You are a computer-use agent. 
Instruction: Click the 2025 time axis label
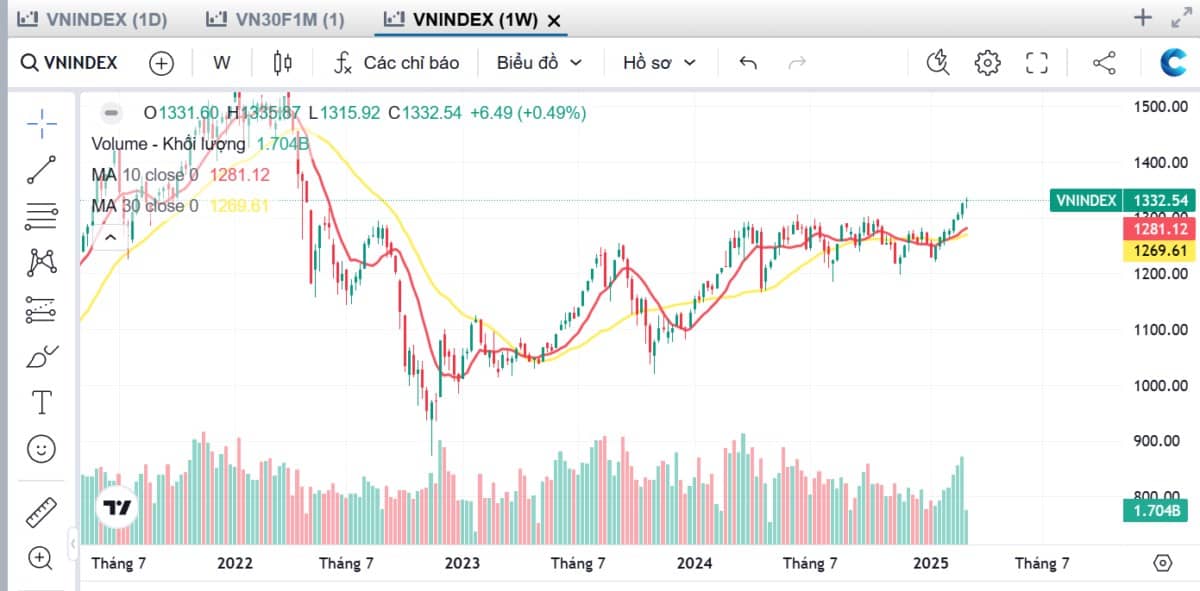[931, 563]
